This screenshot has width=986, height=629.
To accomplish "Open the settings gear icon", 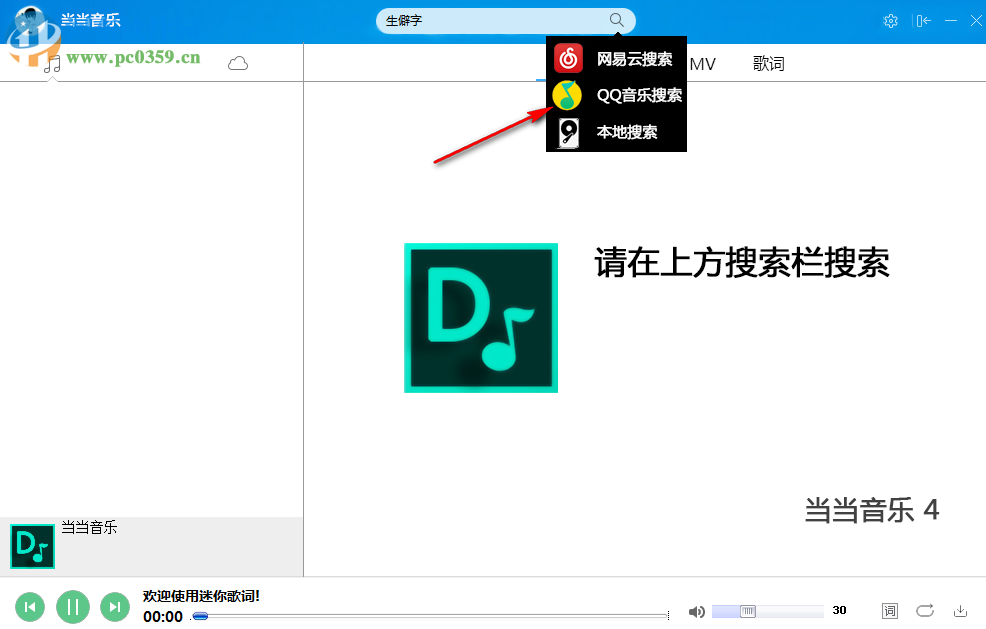I will tap(890, 20).
